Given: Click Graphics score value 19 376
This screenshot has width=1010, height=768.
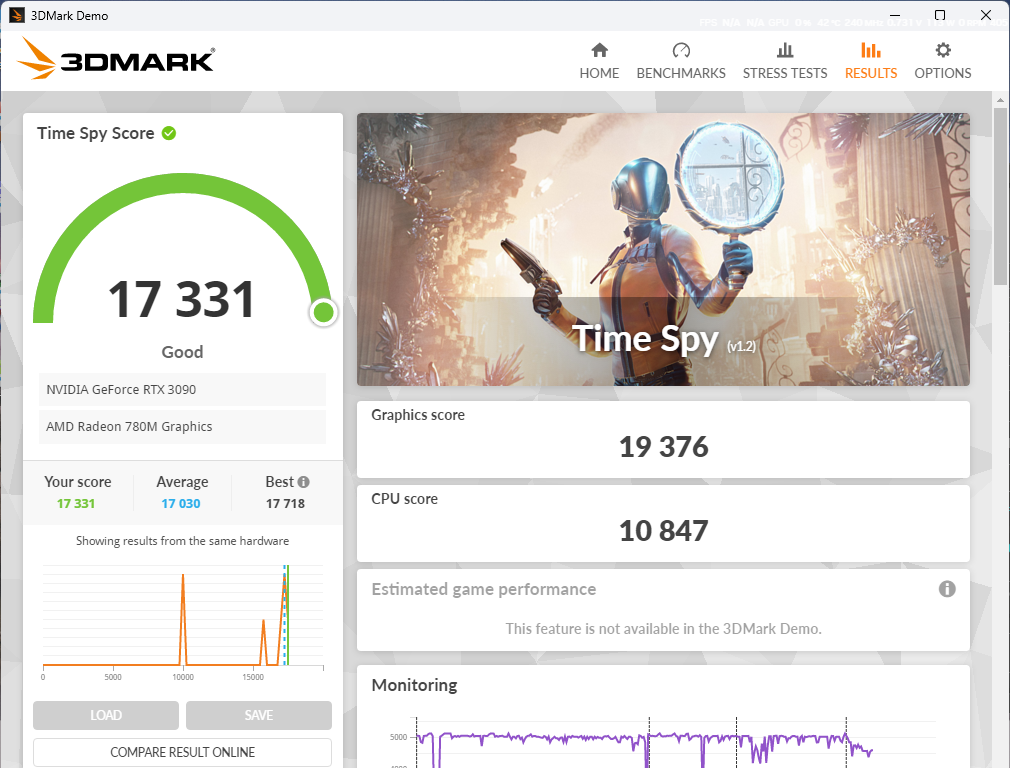Looking at the screenshot, I should tap(663, 447).
